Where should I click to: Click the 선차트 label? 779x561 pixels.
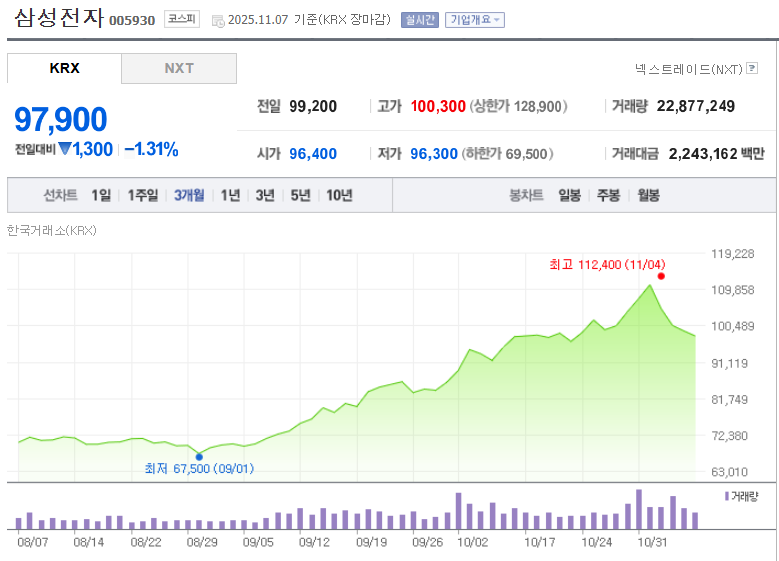point(60,195)
